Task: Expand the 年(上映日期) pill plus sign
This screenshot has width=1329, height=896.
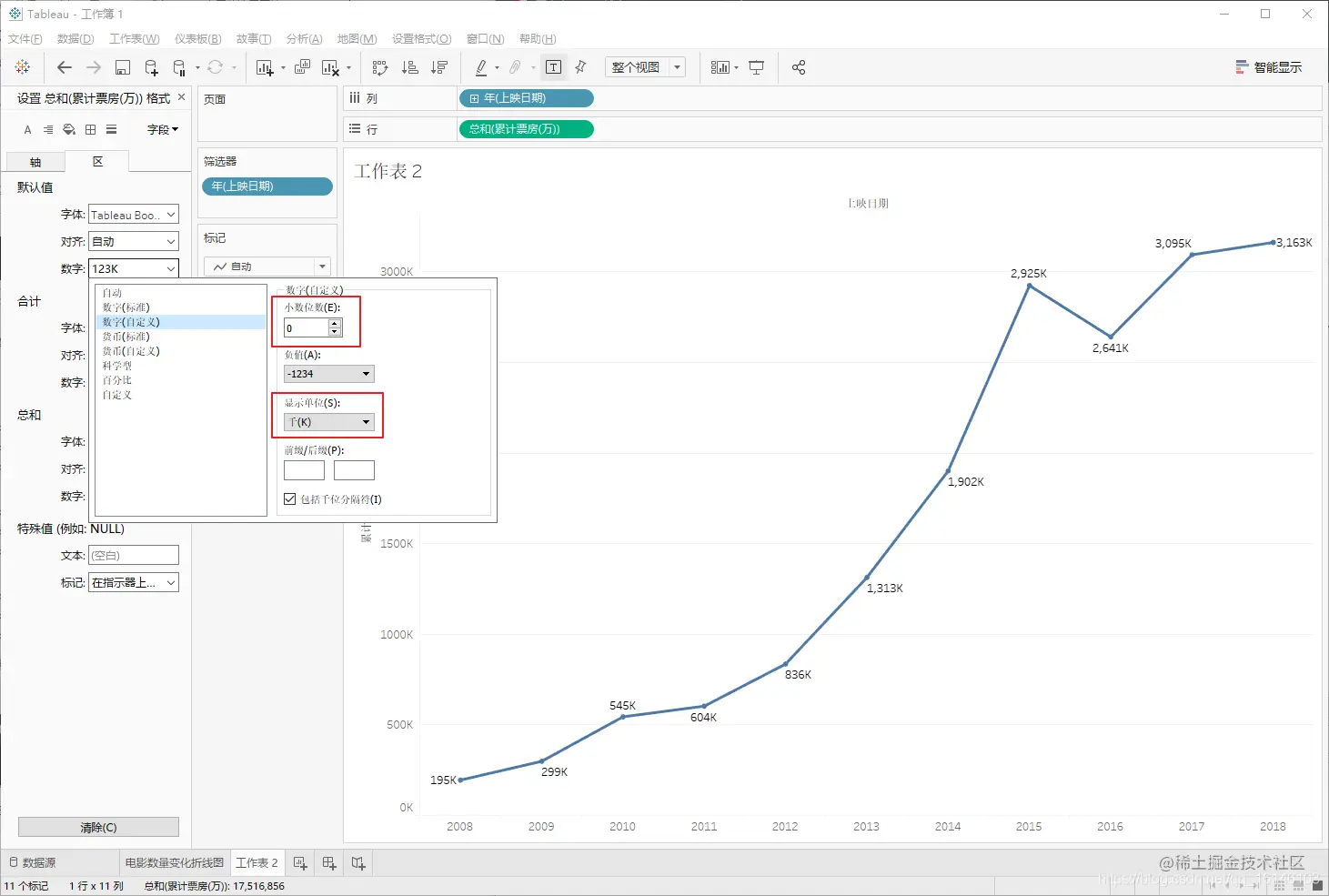Action: click(474, 98)
